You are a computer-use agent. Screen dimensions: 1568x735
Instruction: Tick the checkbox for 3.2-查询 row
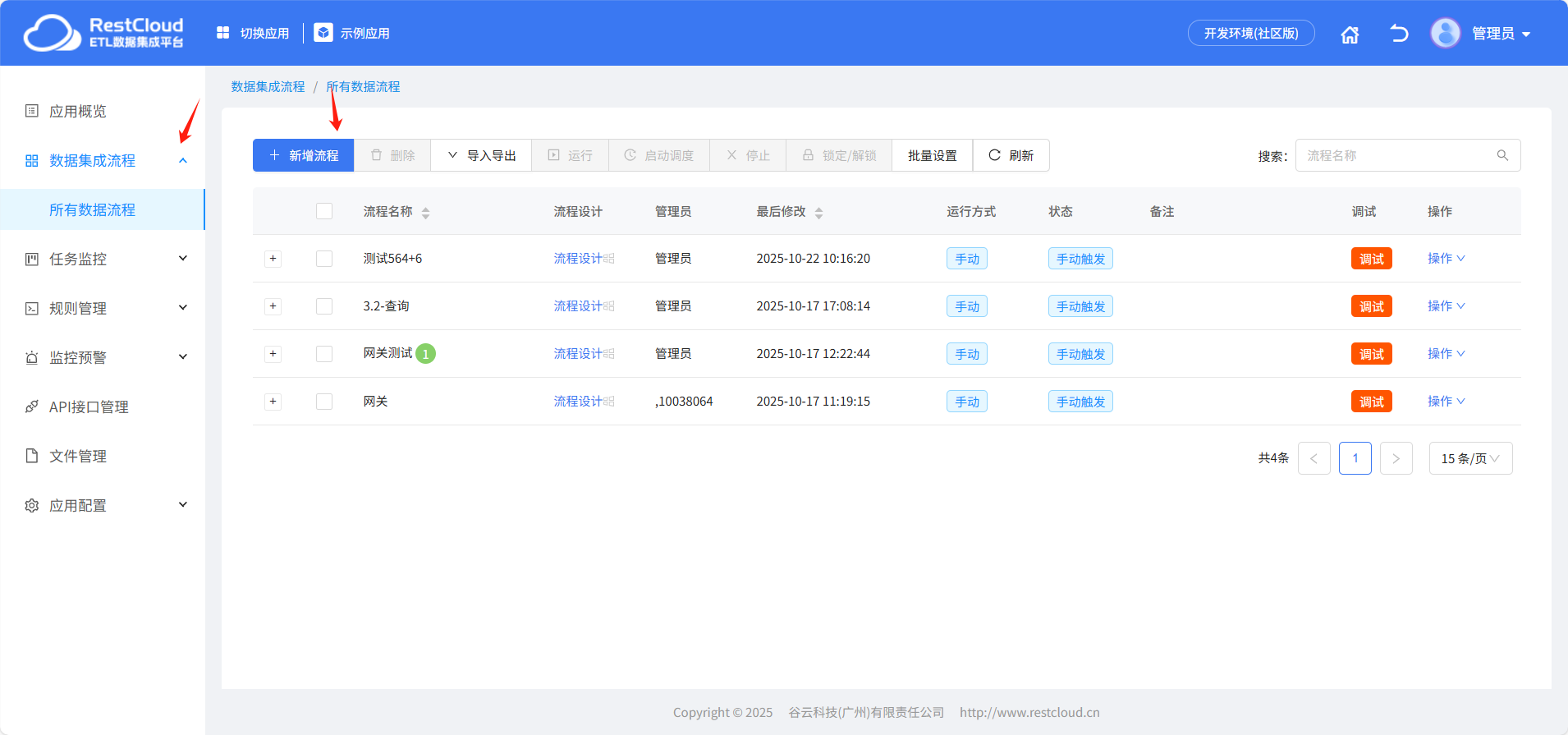324,306
